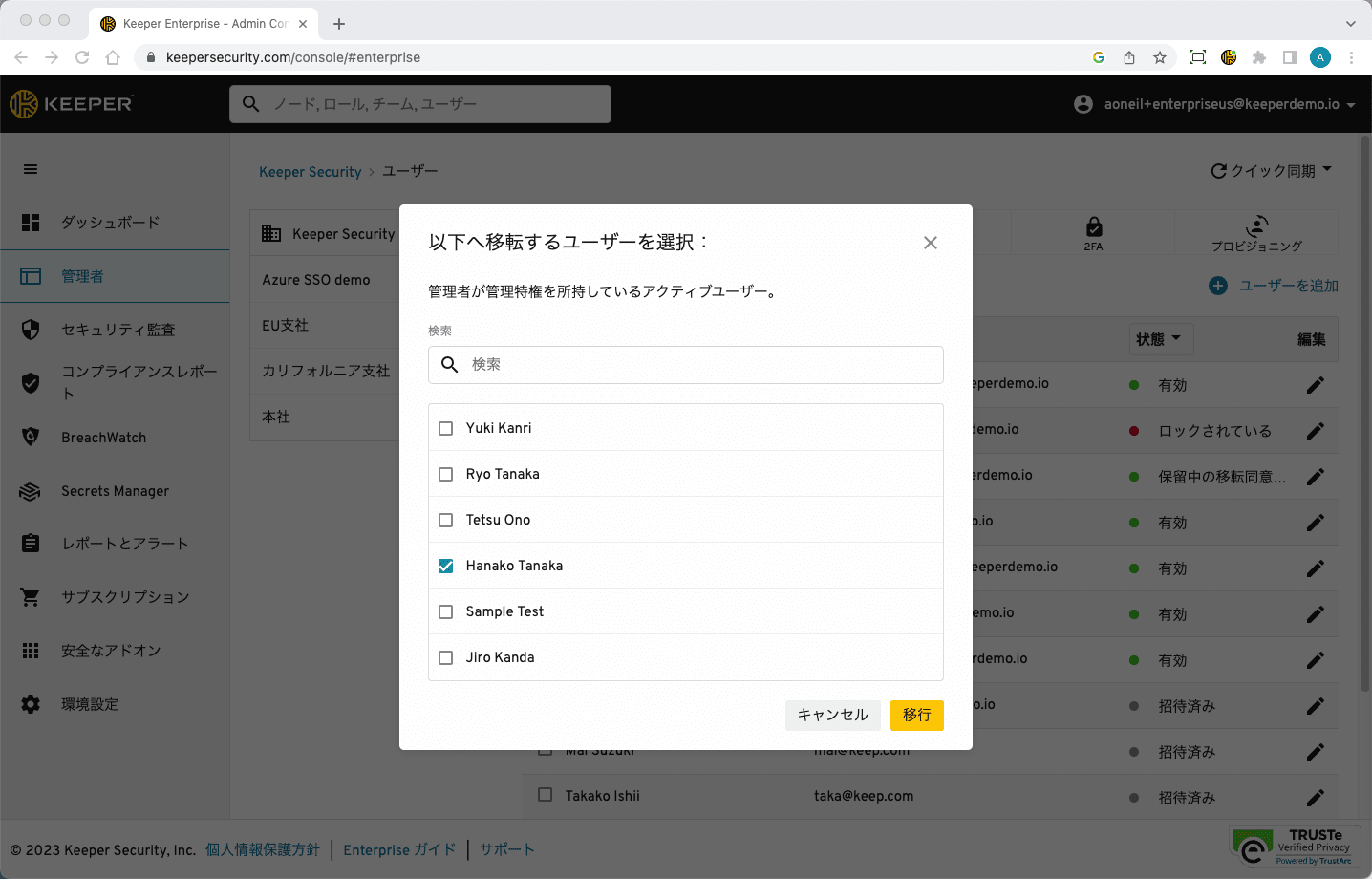Close the user transfer dialog
This screenshot has height=879, width=1372.
click(x=930, y=243)
